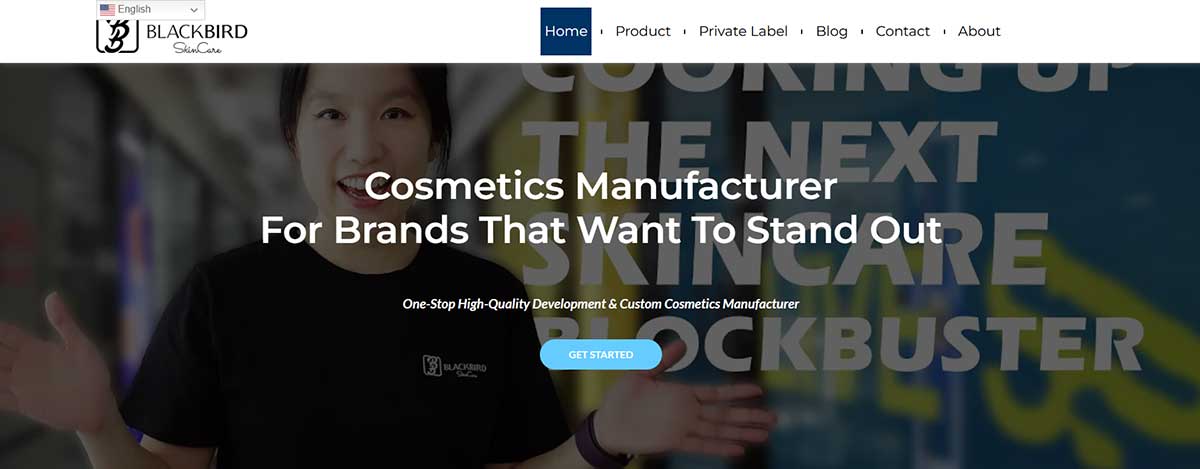Navigate to Private Label page
Screen dimensions: 1200x469
point(743,31)
